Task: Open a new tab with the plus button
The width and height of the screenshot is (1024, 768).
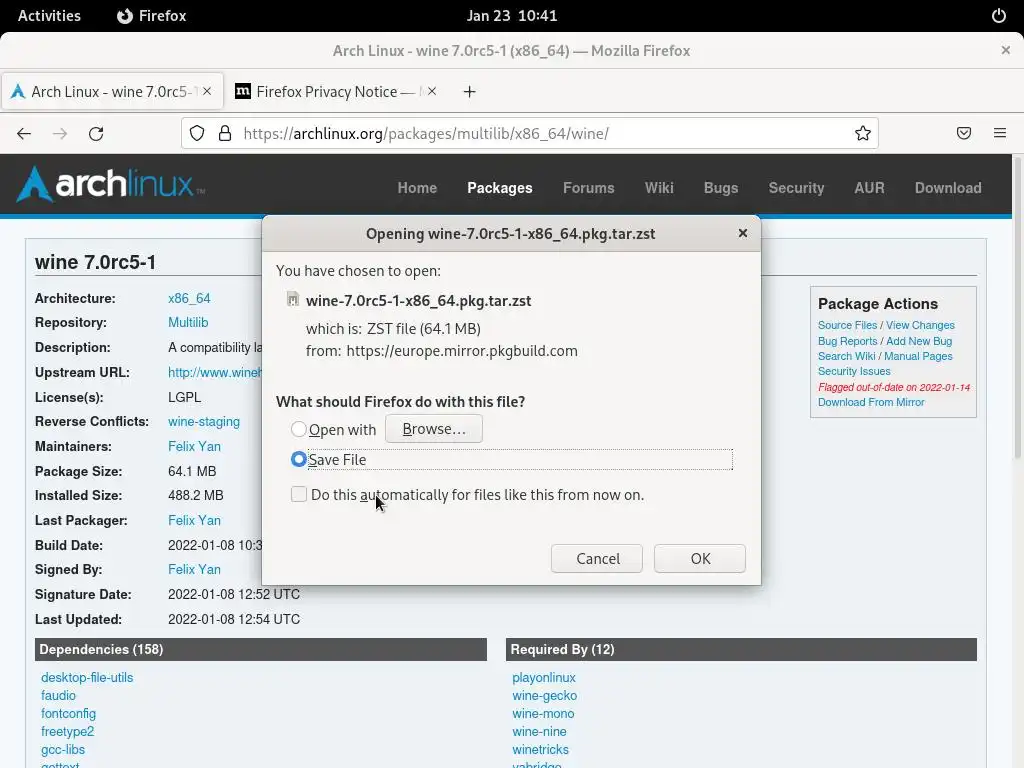Action: click(469, 92)
